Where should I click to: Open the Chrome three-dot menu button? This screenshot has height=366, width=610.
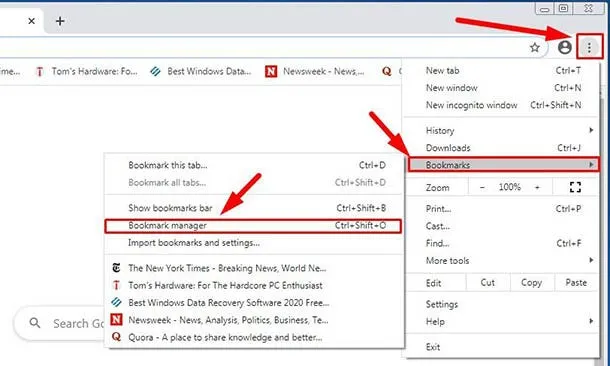[x=589, y=47]
